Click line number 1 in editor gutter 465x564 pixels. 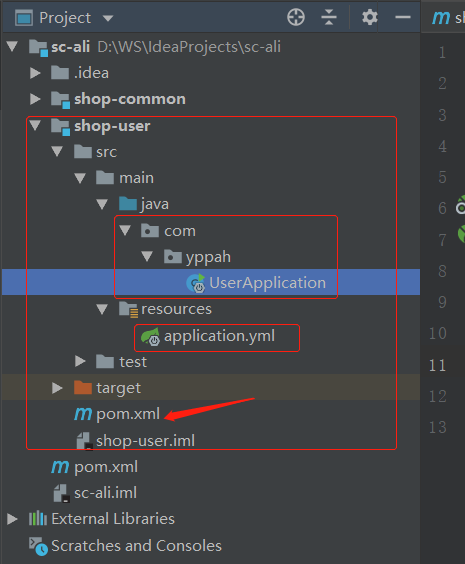click(442, 53)
